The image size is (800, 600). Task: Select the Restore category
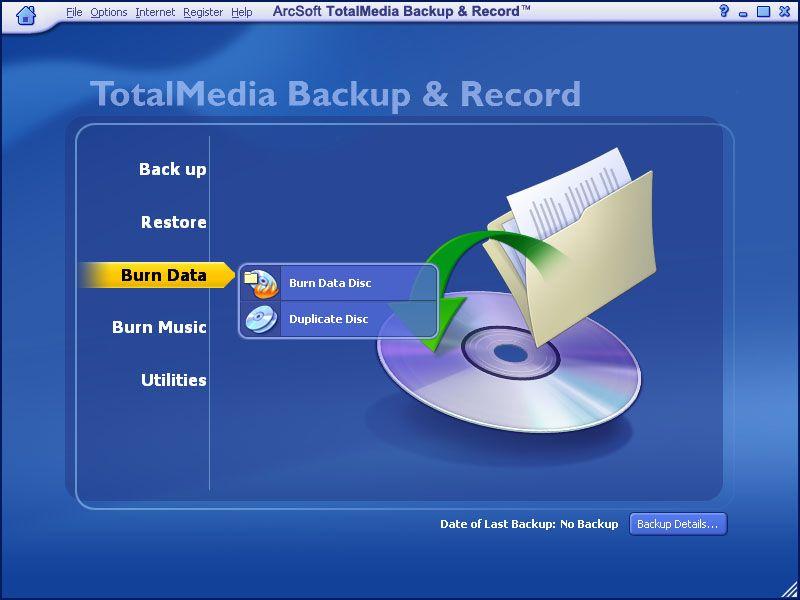click(173, 222)
